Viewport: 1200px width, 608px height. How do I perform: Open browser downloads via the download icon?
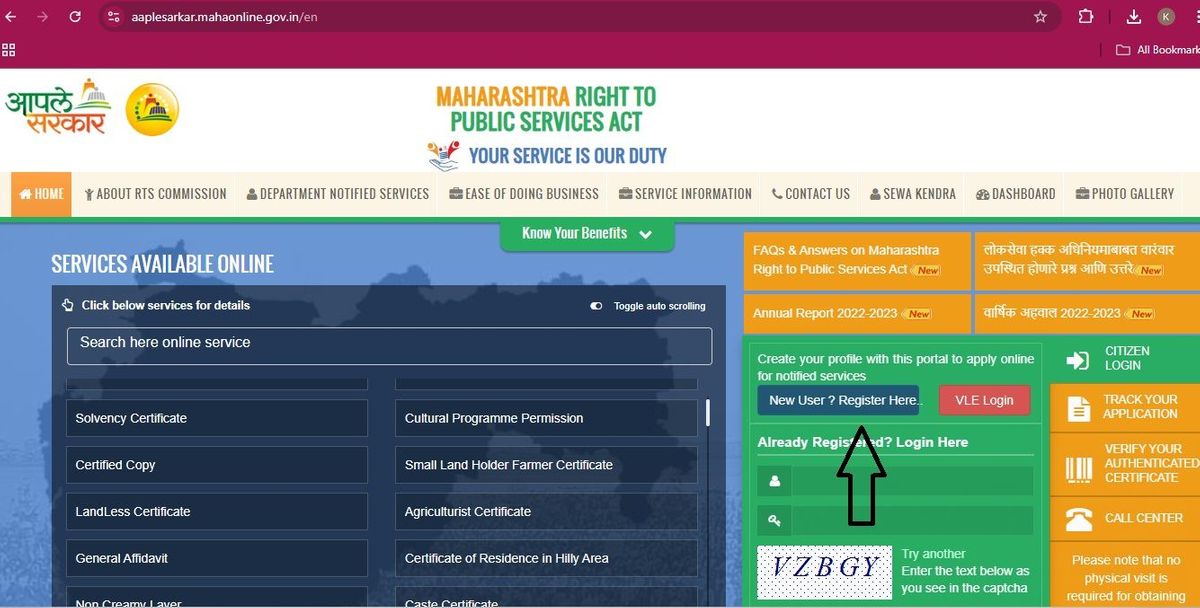1133,16
